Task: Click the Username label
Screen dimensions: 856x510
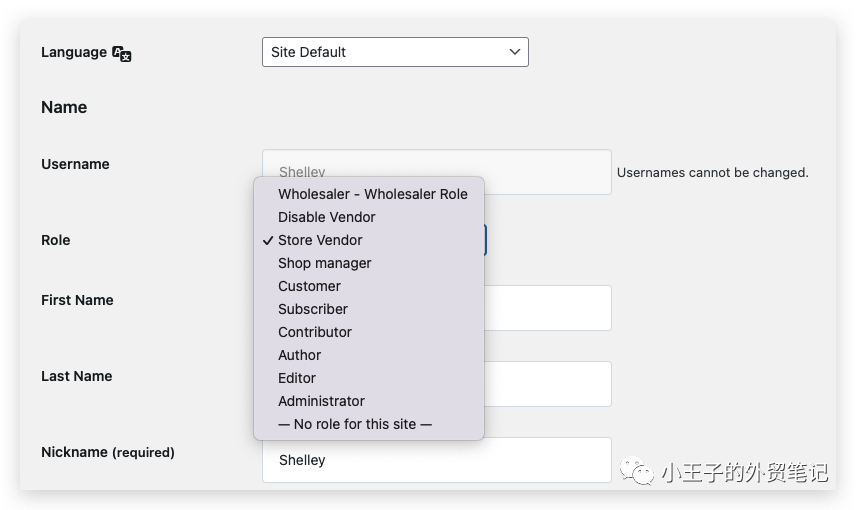Action: coord(75,164)
